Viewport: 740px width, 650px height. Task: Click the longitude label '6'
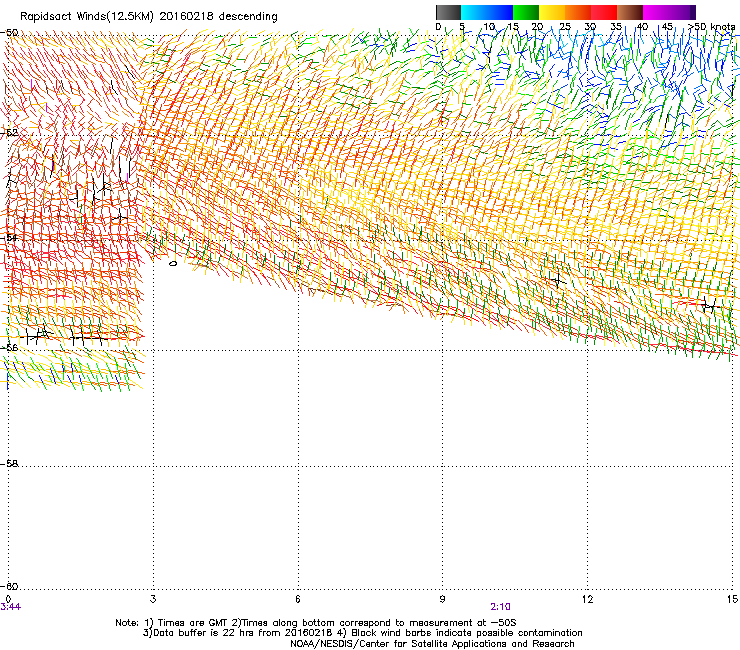(x=298, y=599)
